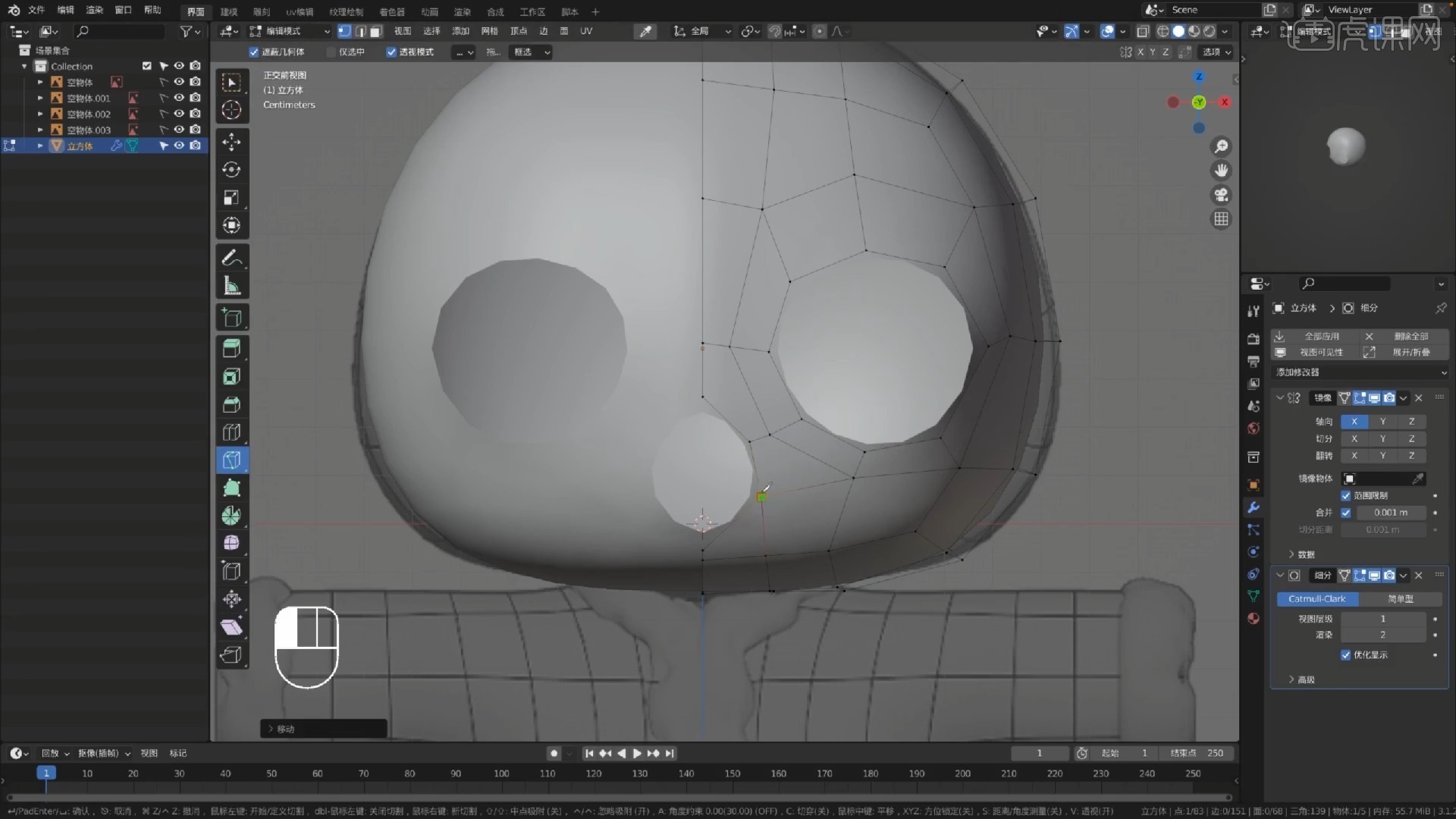Click the pan view hand gizmo
The image size is (1456, 819).
point(1221,171)
